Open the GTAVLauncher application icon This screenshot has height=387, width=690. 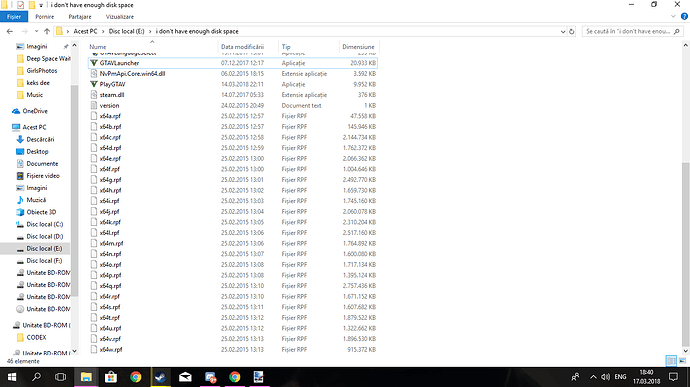94,63
